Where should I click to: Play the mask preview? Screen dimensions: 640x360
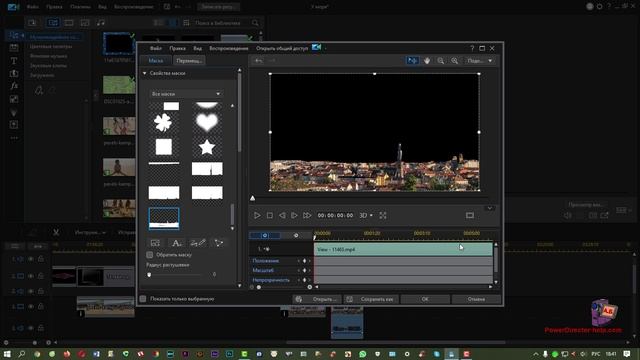pos(257,215)
